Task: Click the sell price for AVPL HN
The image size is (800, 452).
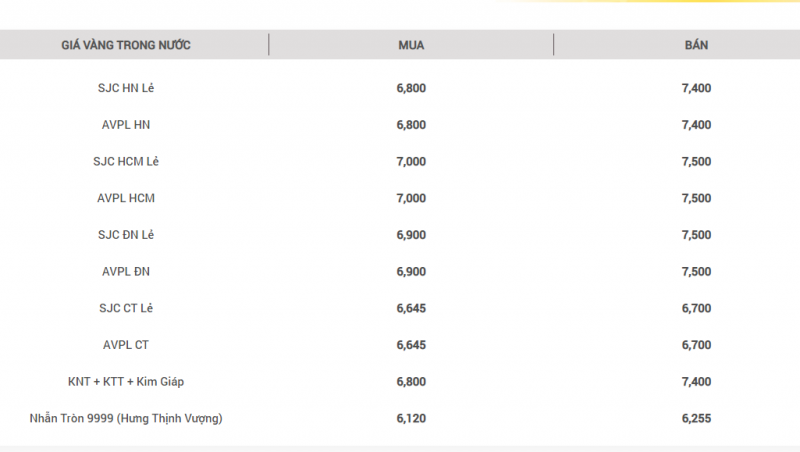Action: pyautogui.click(x=696, y=125)
